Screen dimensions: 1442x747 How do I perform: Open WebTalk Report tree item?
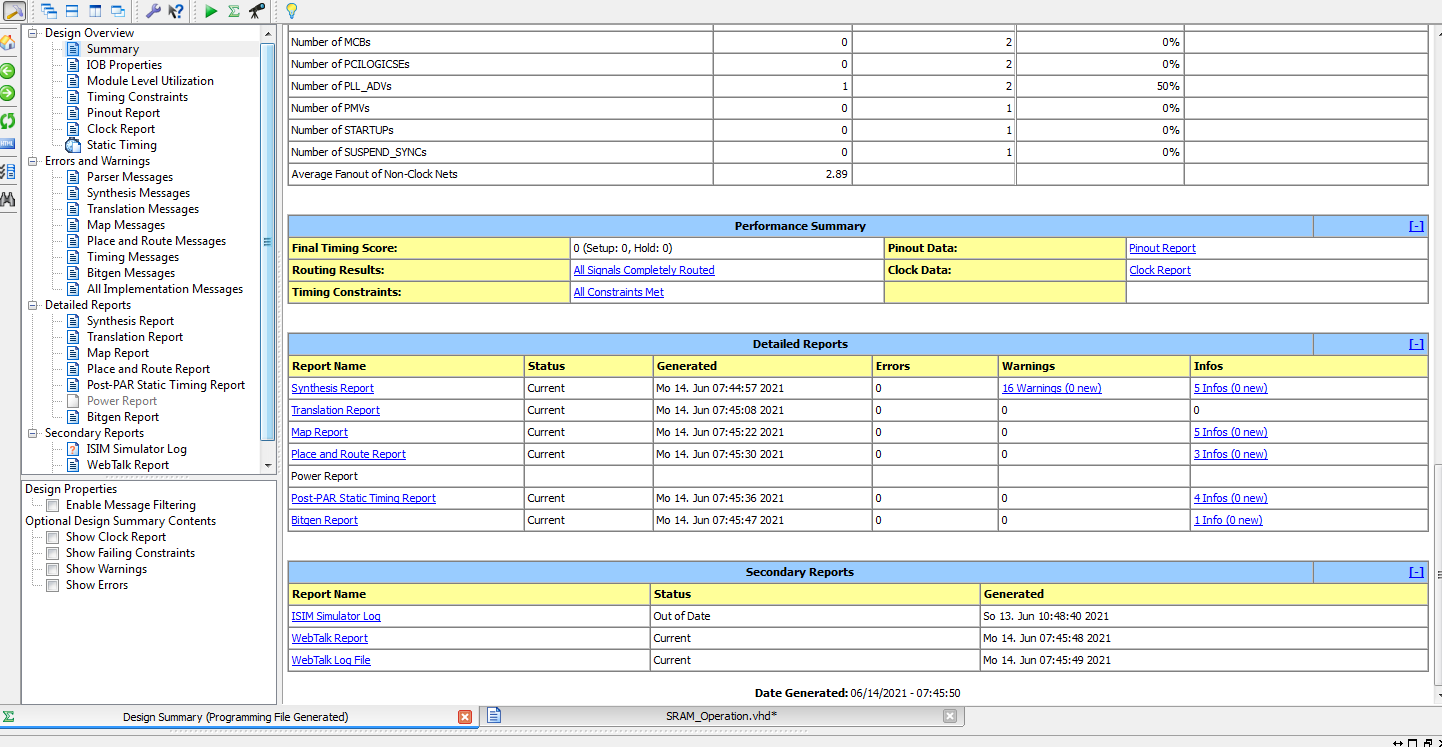tap(128, 465)
